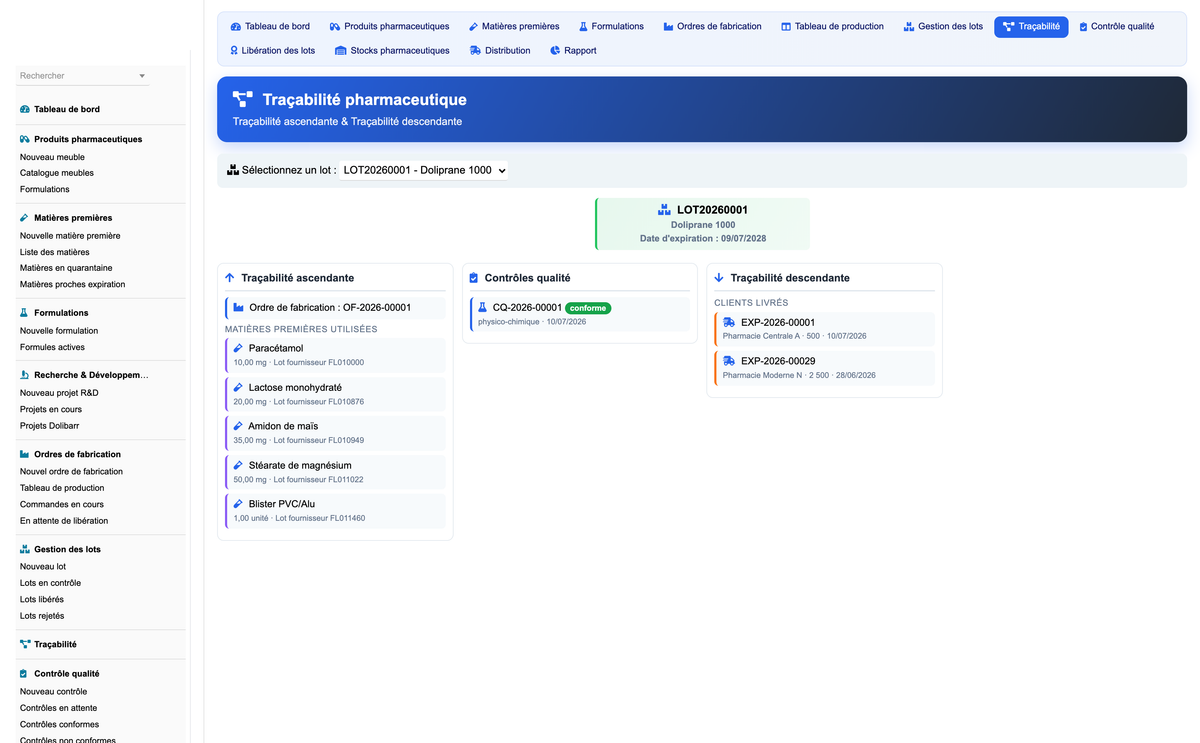Image resolution: width=1200 pixels, height=743 pixels.
Task: Click the Gestion des lots sidebar boxes icon
Action: (x=25, y=549)
